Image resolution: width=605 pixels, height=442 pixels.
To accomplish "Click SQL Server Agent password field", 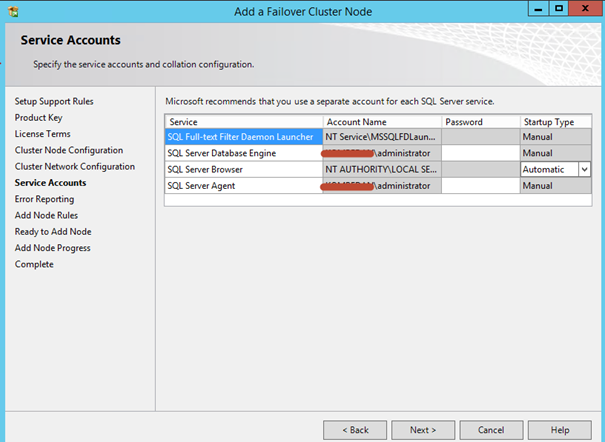I will 480,186.
